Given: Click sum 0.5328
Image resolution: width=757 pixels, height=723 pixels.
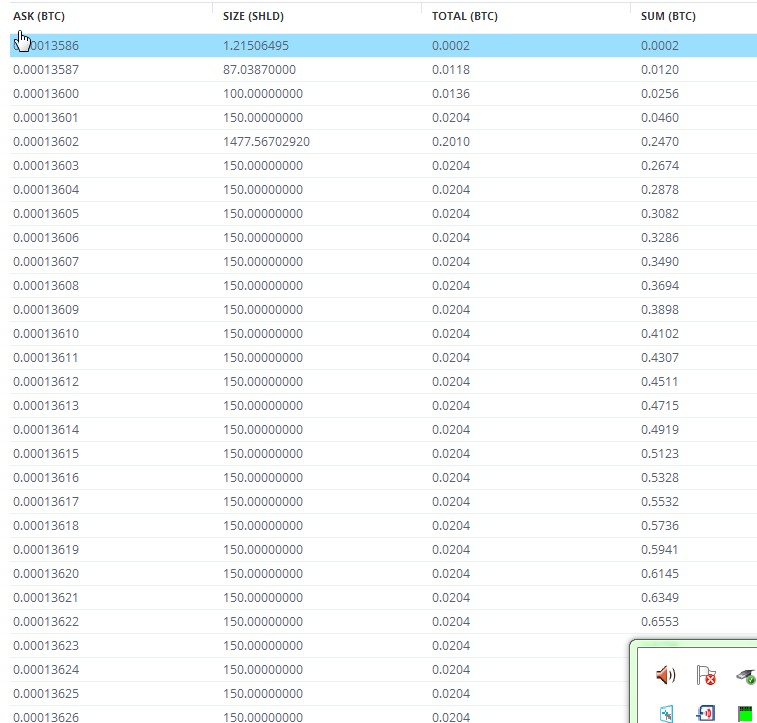Looking at the screenshot, I should click(x=660, y=478).
